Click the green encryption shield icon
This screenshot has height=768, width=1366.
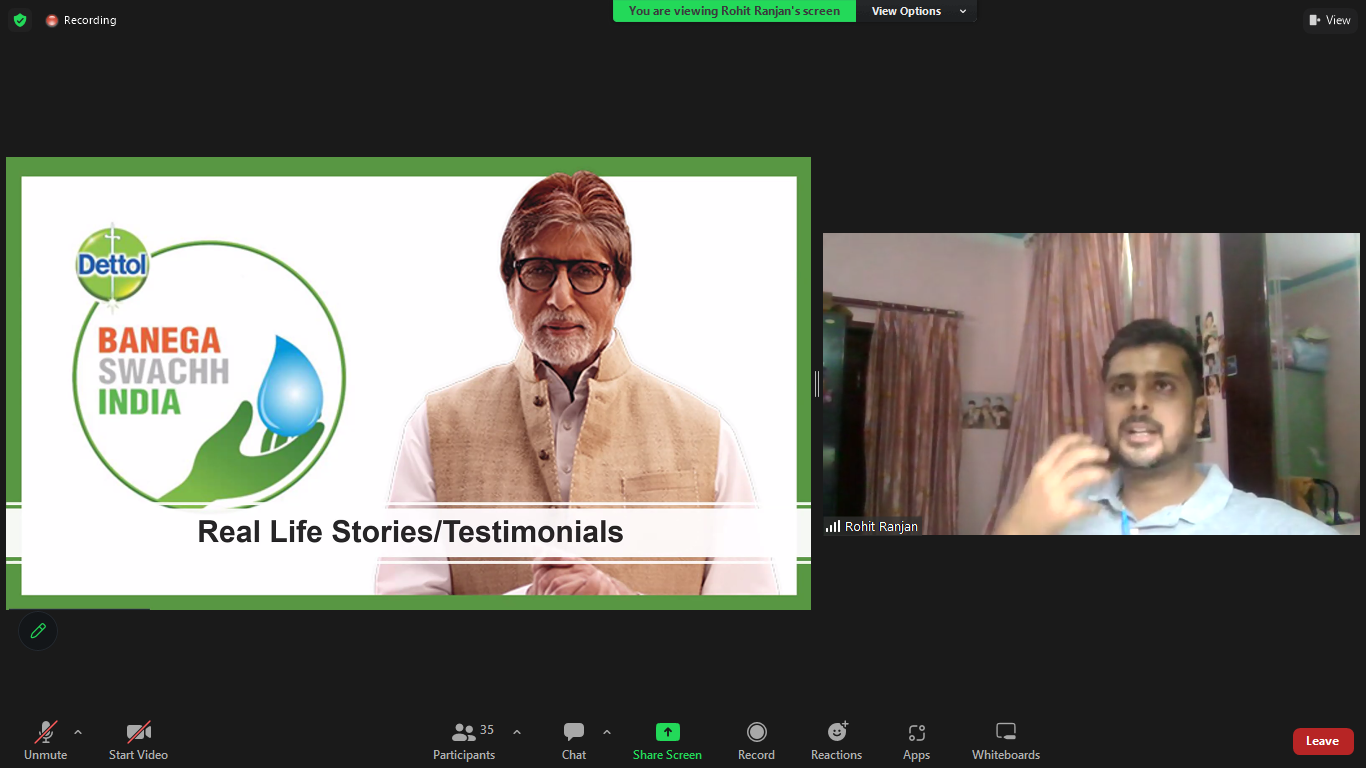pos(20,20)
